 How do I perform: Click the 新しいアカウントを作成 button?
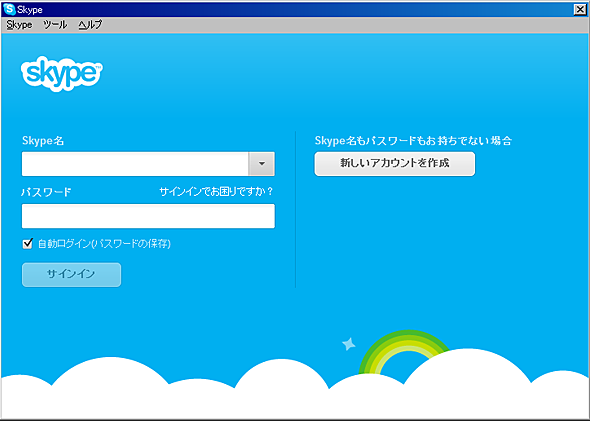tap(395, 164)
